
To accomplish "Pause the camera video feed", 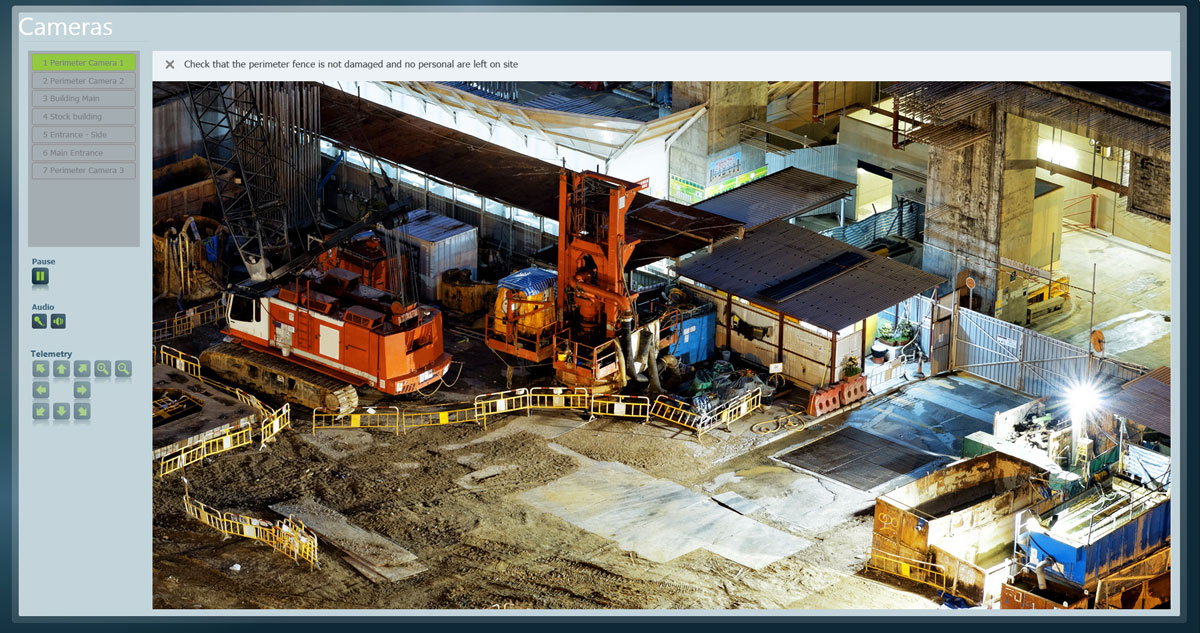I will pos(40,276).
